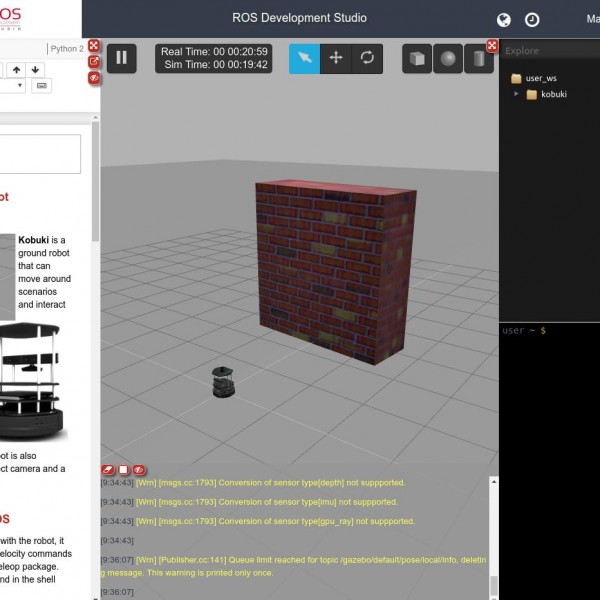Image resolution: width=600 pixels, height=600 pixels.
Task: Click the empty notebook cell input box
Action: coord(40,153)
